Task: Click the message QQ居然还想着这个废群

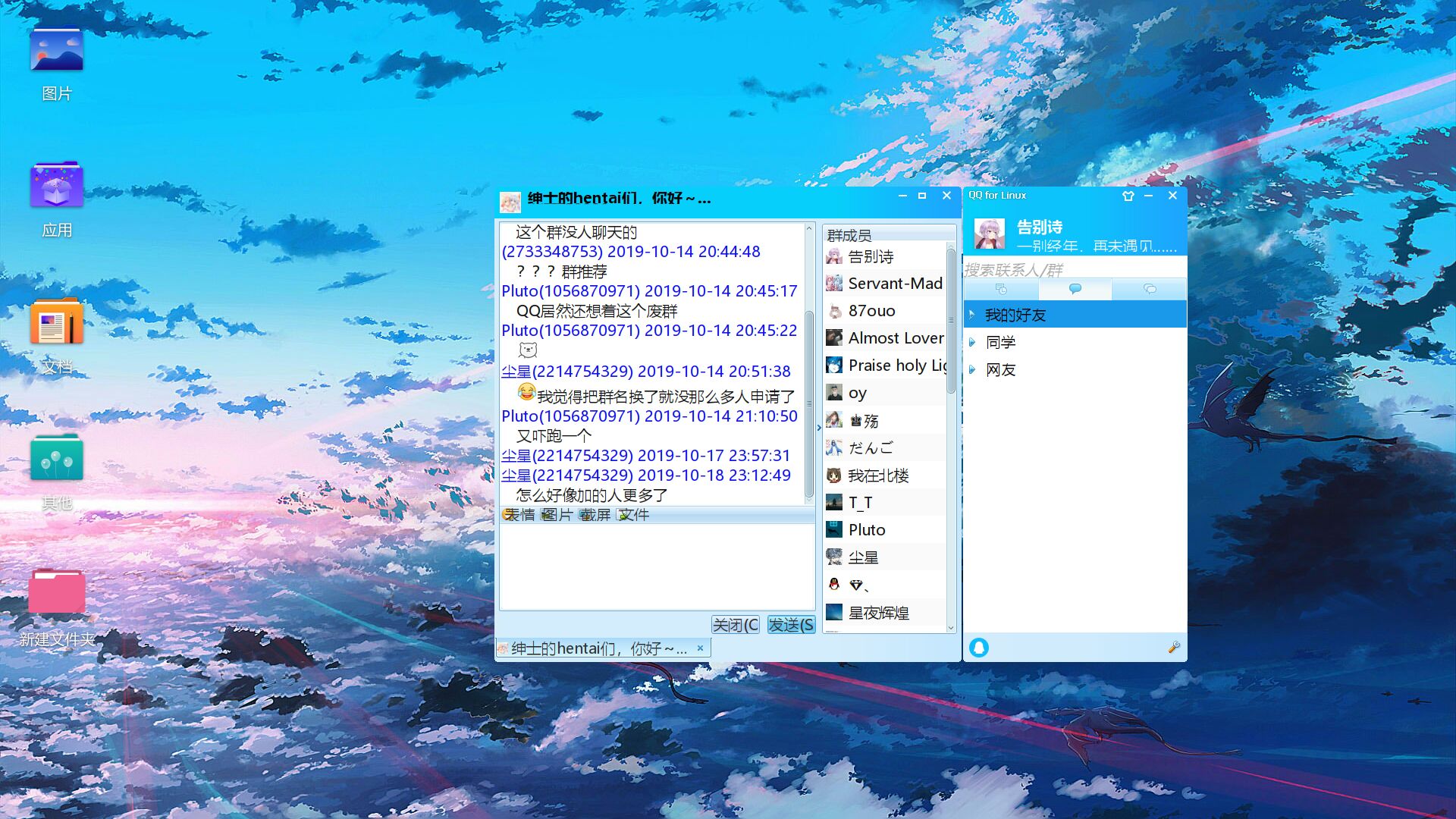Action: click(x=597, y=311)
